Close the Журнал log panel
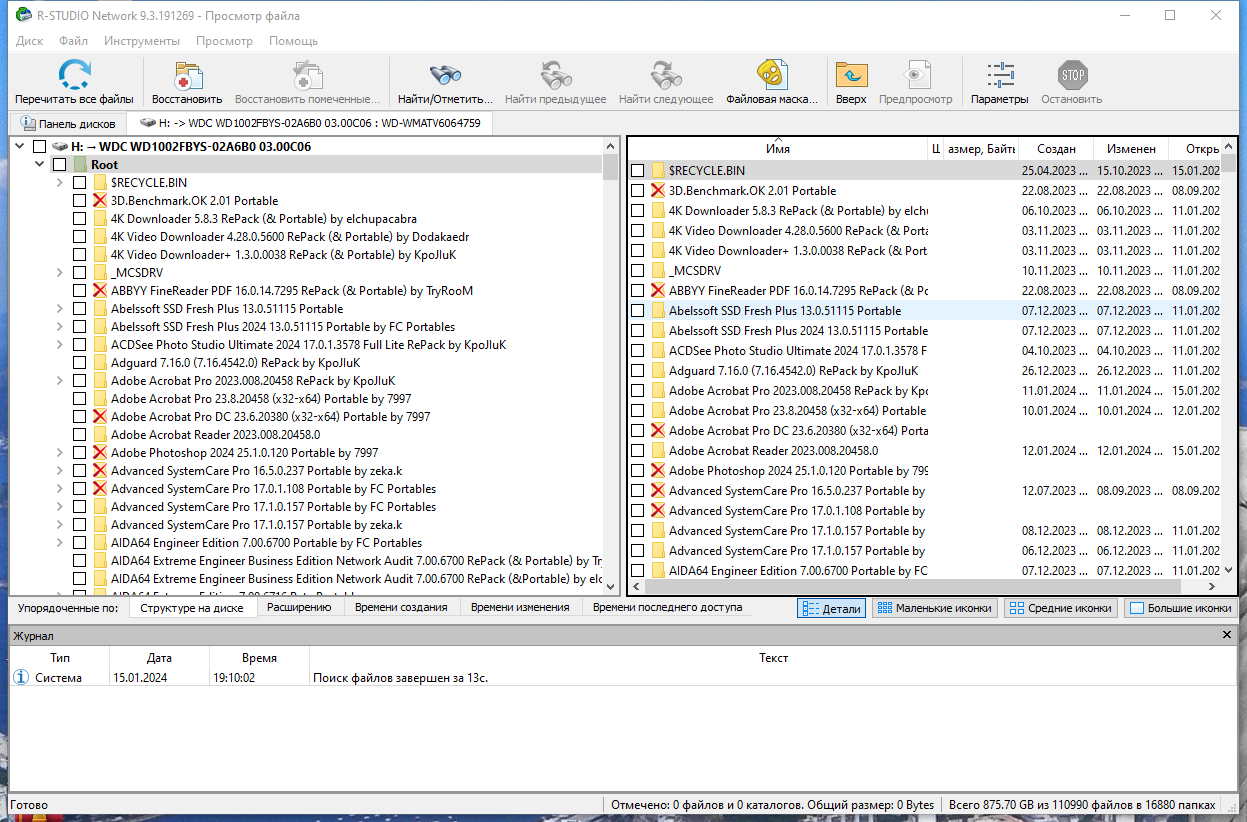 [x=1227, y=635]
